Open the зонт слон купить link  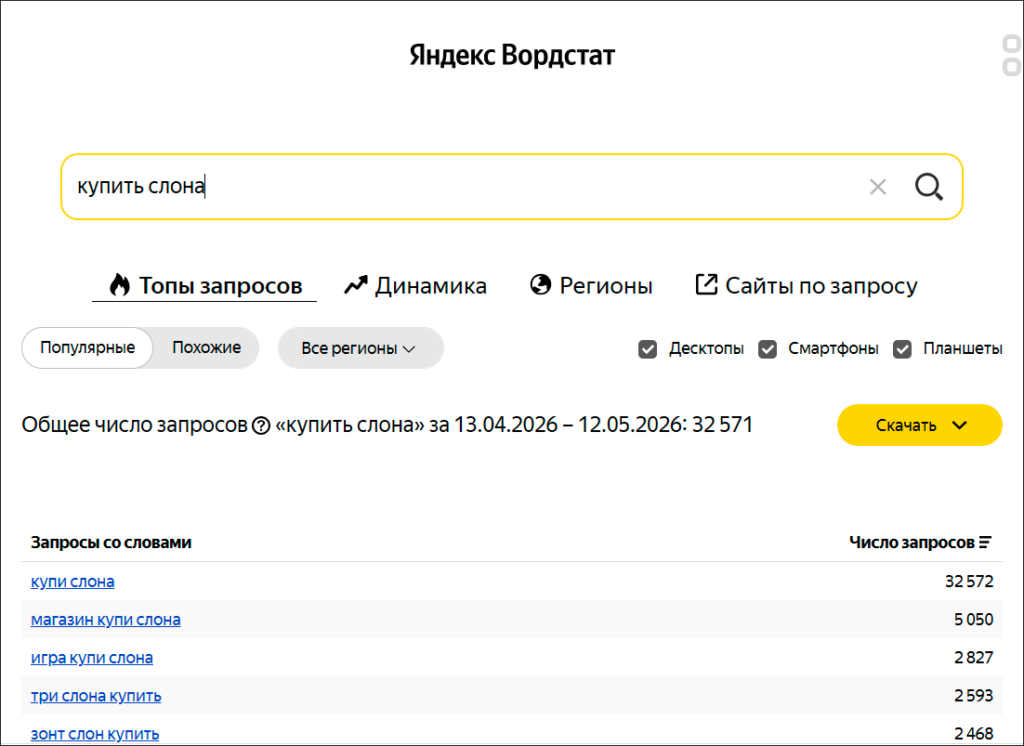tap(95, 734)
